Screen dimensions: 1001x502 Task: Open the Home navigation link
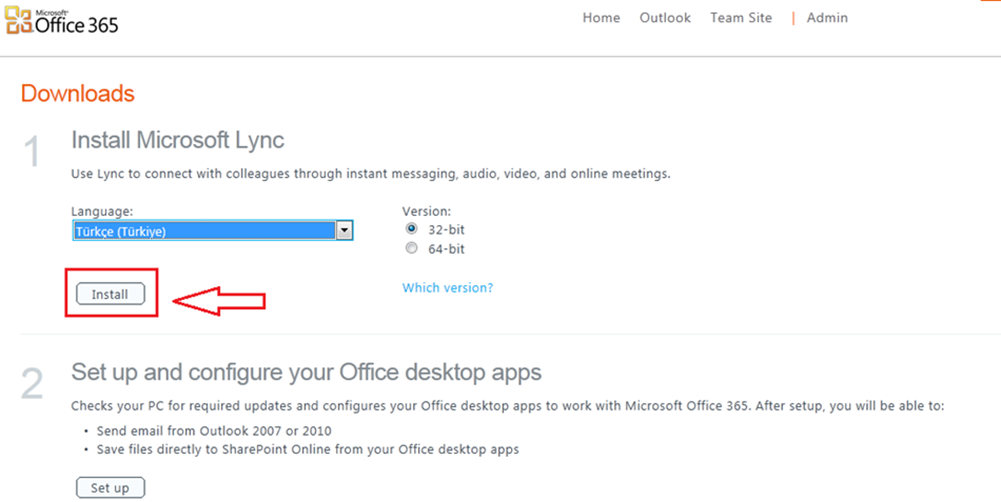tap(601, 18)
